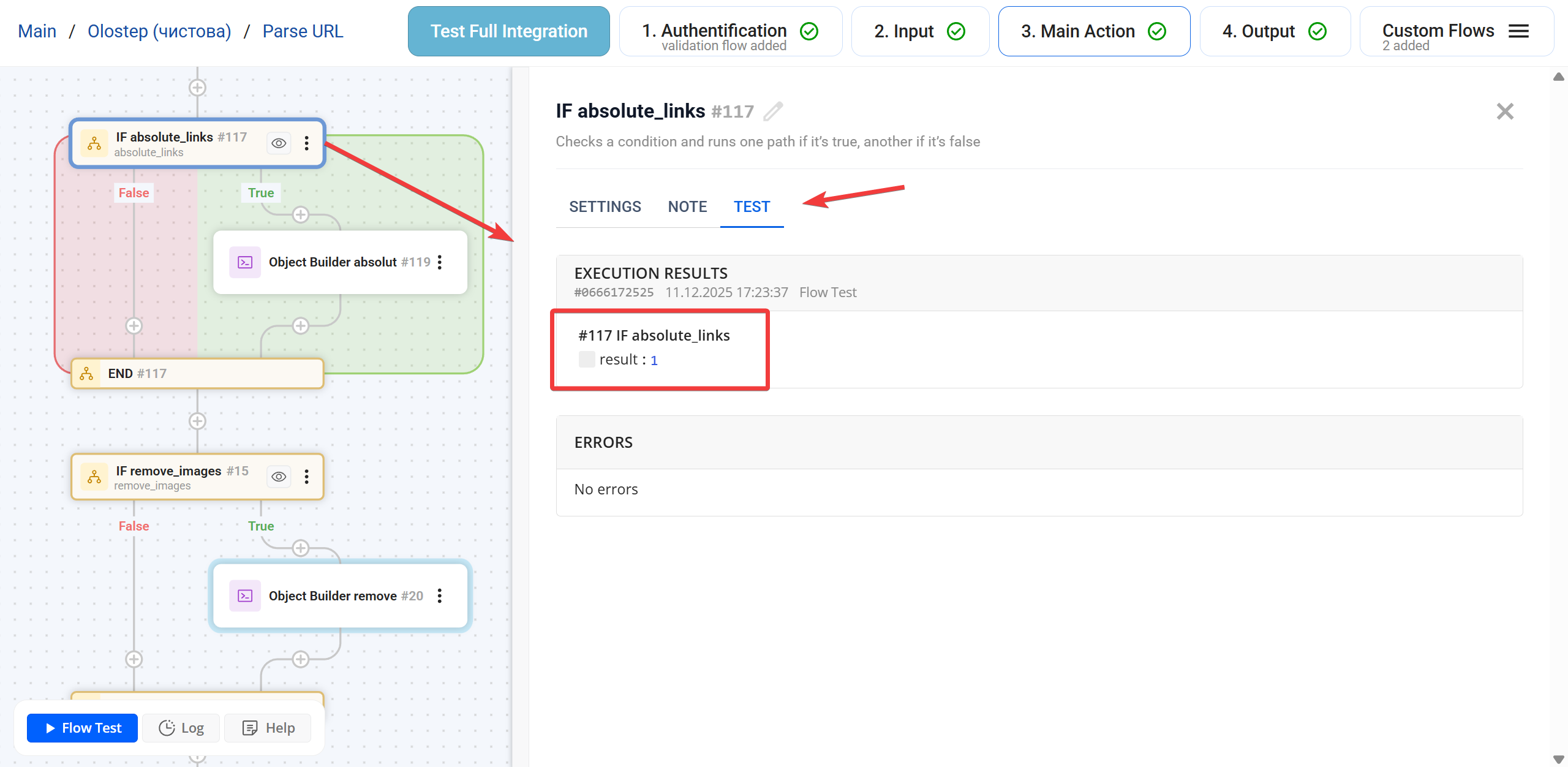
Task: Switch to the NOTE tab
Action: (687, 207)
